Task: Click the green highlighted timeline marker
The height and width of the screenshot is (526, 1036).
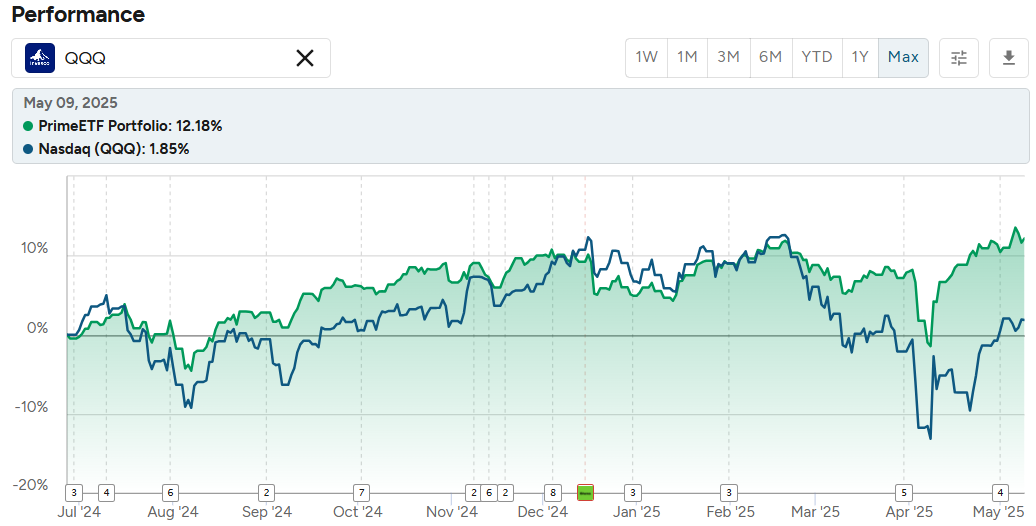Action: pyautogui.click(x=585, y=492)
